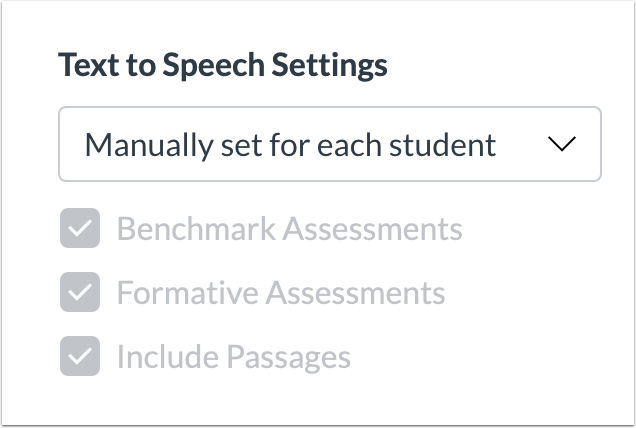This screenshot has width=636, height=428.
Task: Click the word 'Passages' in the last option
Action: (288, 358)
